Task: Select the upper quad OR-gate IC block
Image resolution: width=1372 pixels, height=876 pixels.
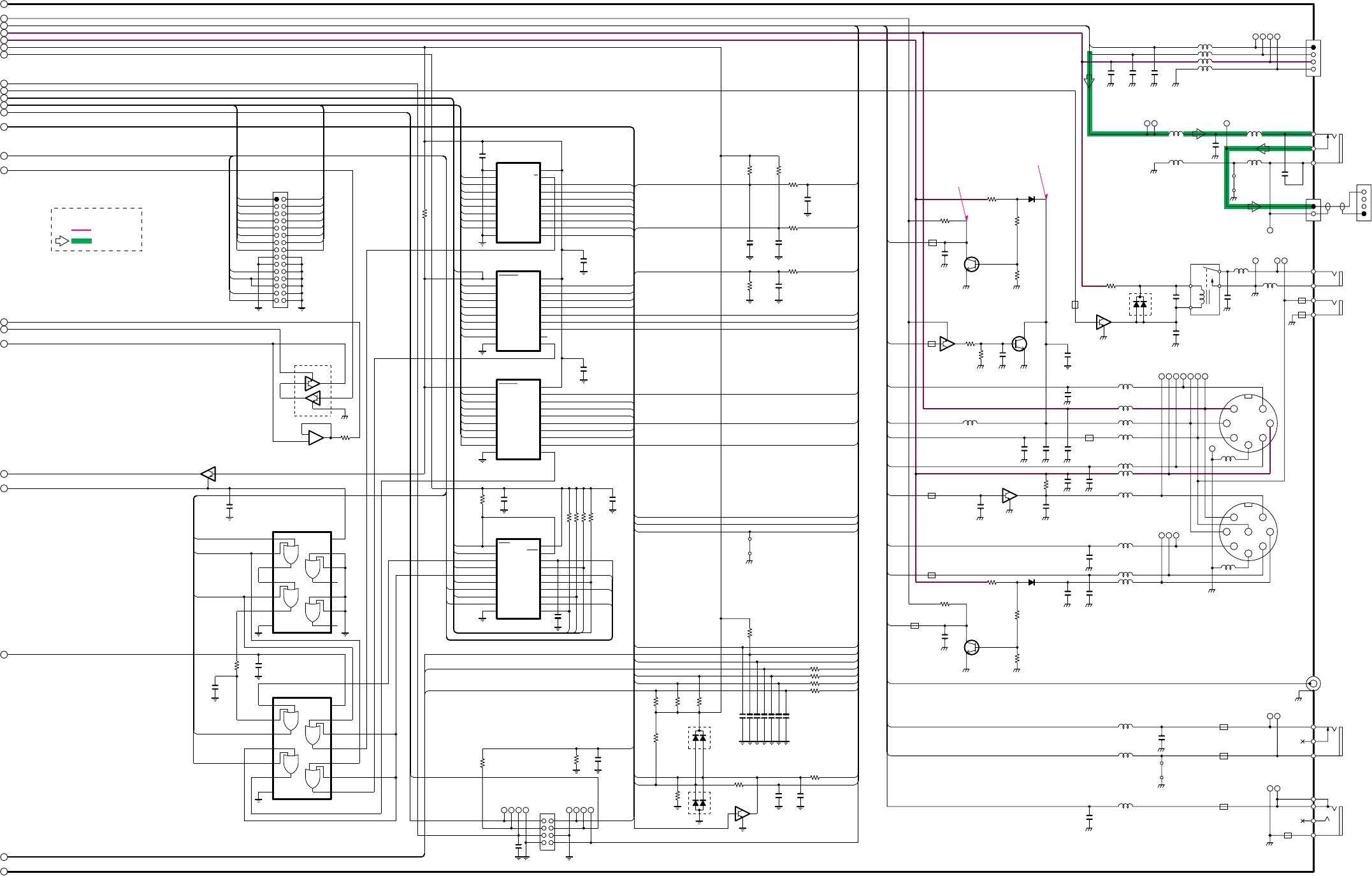Action: (302, 582)
